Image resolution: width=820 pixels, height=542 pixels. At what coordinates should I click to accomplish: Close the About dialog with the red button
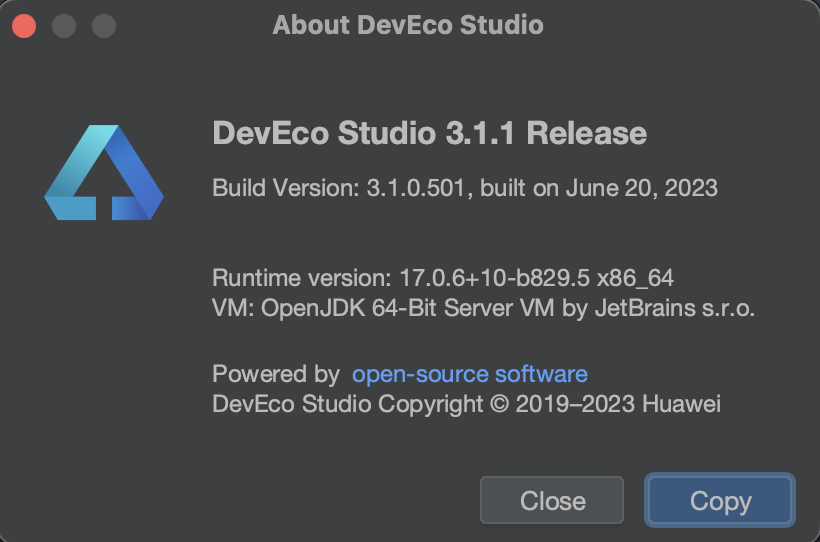(24, 26)
